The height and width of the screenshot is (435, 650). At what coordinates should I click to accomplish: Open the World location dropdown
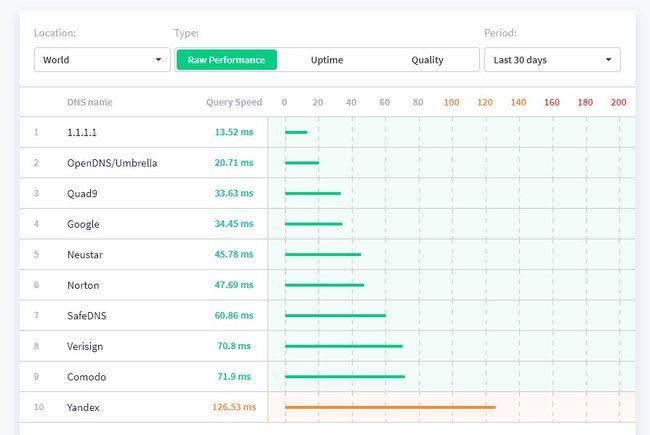pos(102,60)
